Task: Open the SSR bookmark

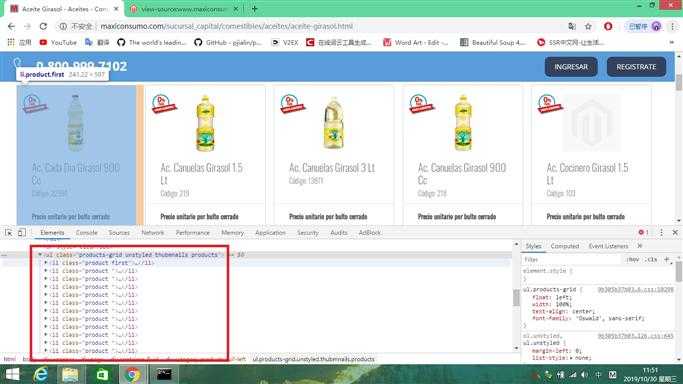Action: click(x=571, y=42)
